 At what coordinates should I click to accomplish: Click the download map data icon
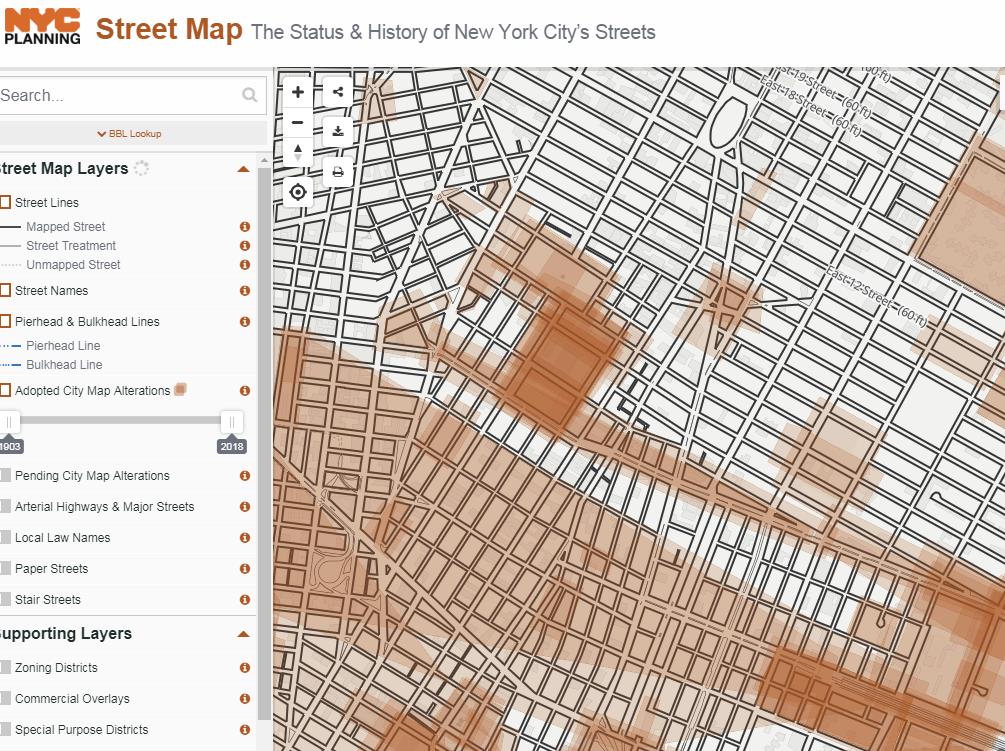tap(337, 130)
